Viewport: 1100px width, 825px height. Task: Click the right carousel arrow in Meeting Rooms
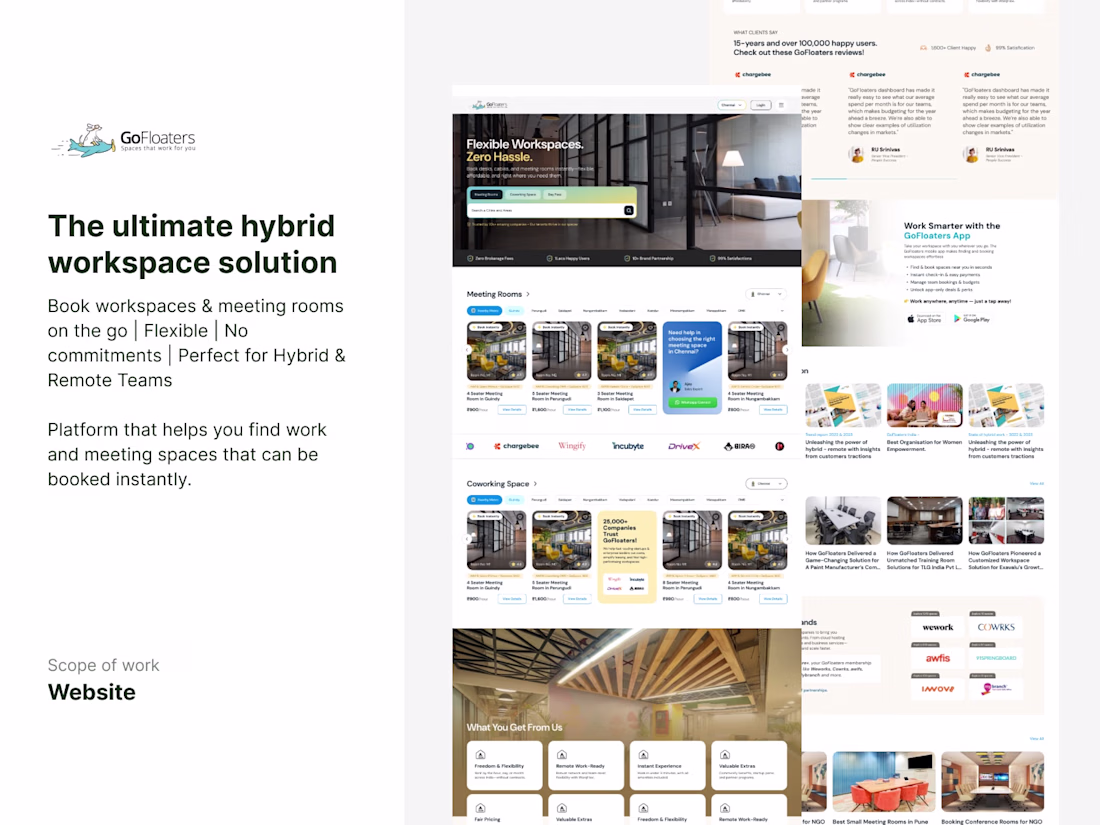786,349
